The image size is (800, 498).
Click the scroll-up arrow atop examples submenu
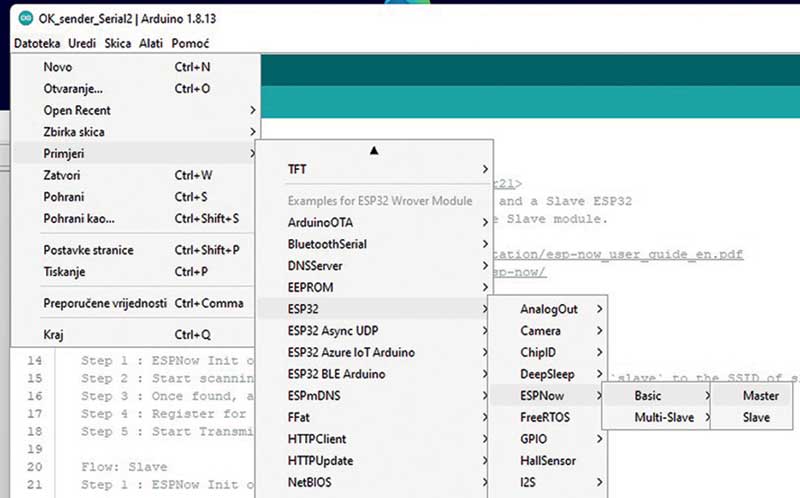(375, 150)
